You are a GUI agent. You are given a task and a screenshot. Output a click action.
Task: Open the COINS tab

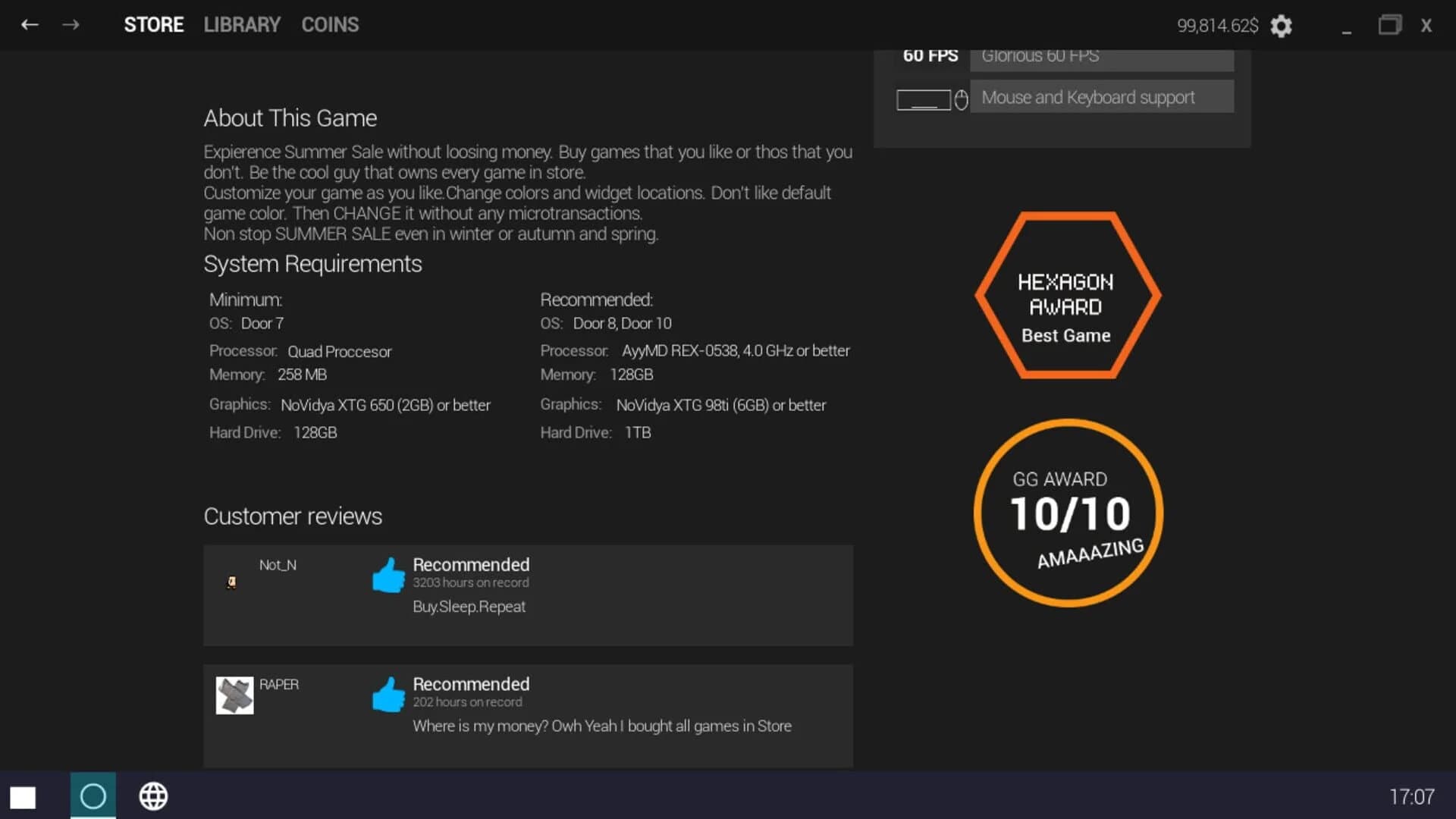point(329,24)
